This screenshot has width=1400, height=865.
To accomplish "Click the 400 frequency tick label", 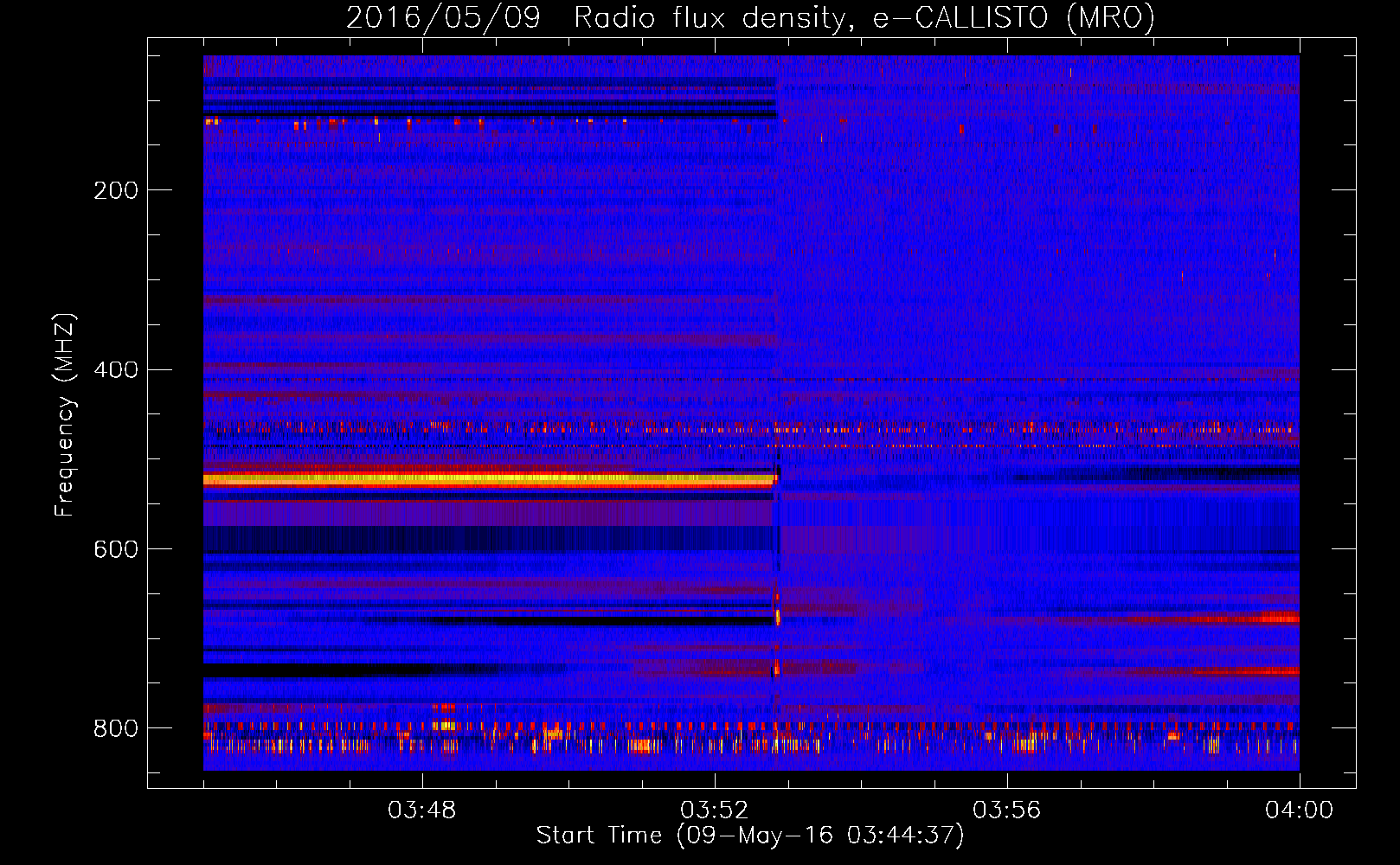I will coord(116,370).
